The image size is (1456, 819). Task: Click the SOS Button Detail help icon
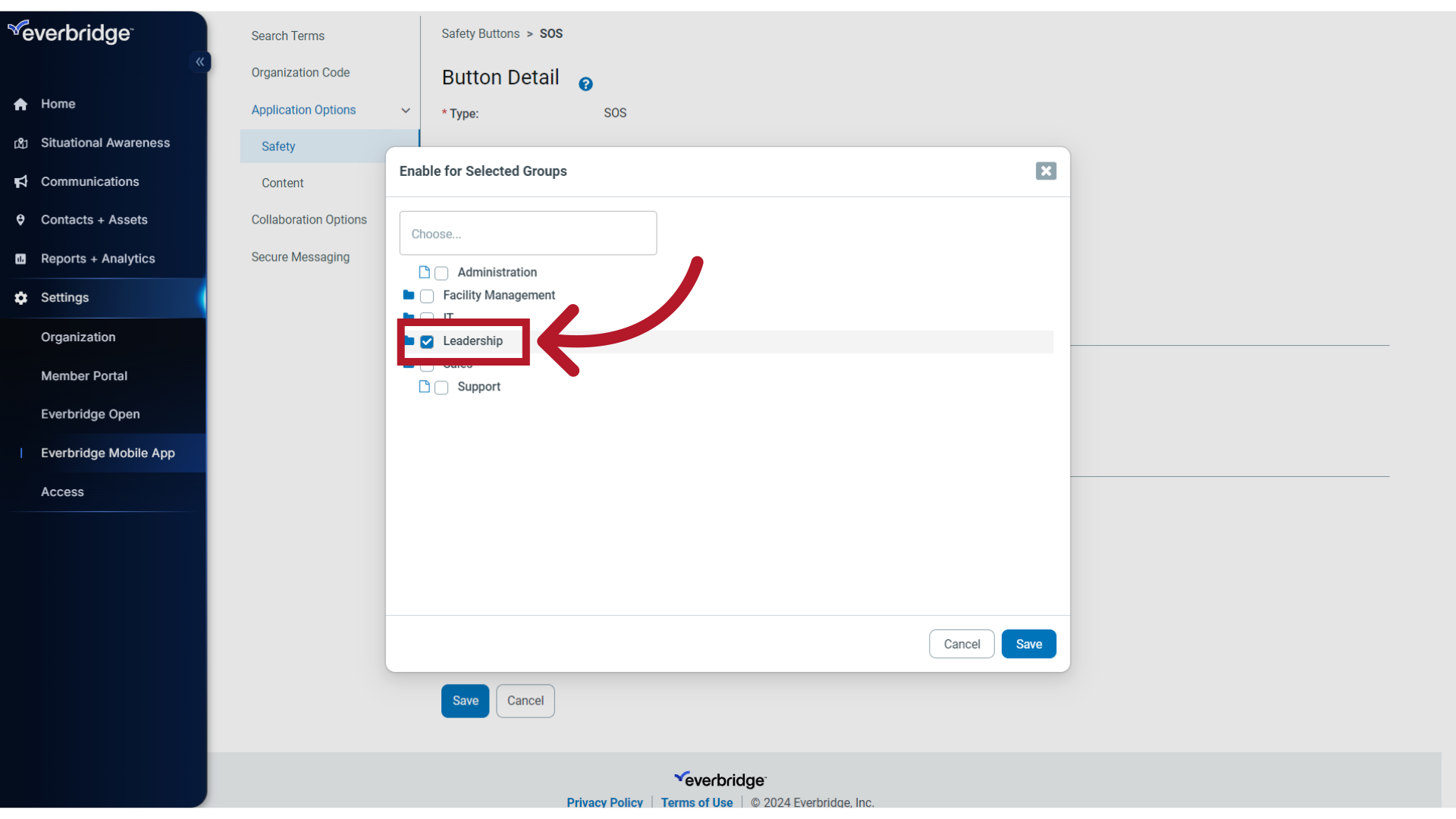[586, 84]
